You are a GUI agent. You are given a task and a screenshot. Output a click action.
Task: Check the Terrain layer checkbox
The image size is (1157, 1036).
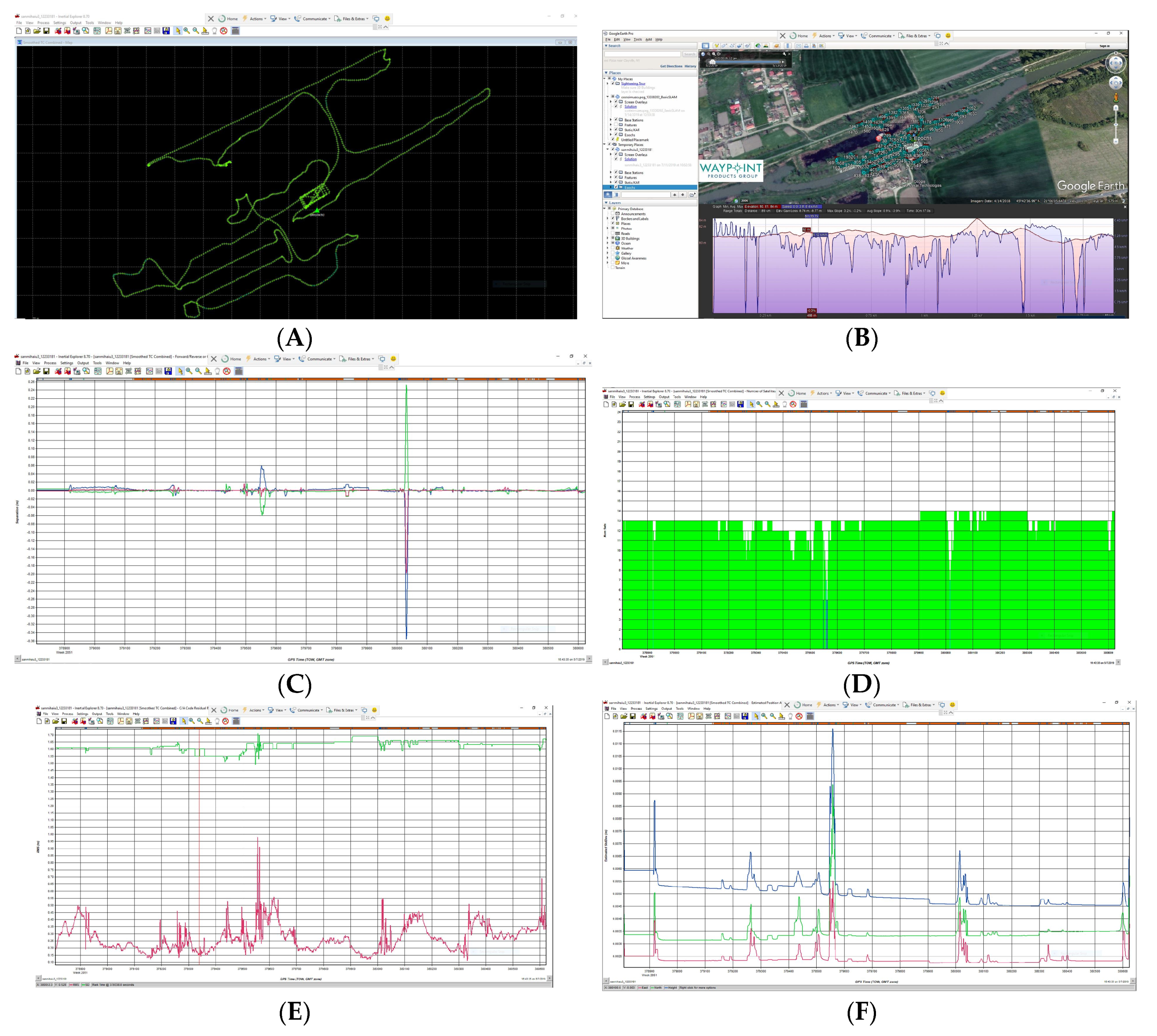pyautogui.click(x=613, y=267)
